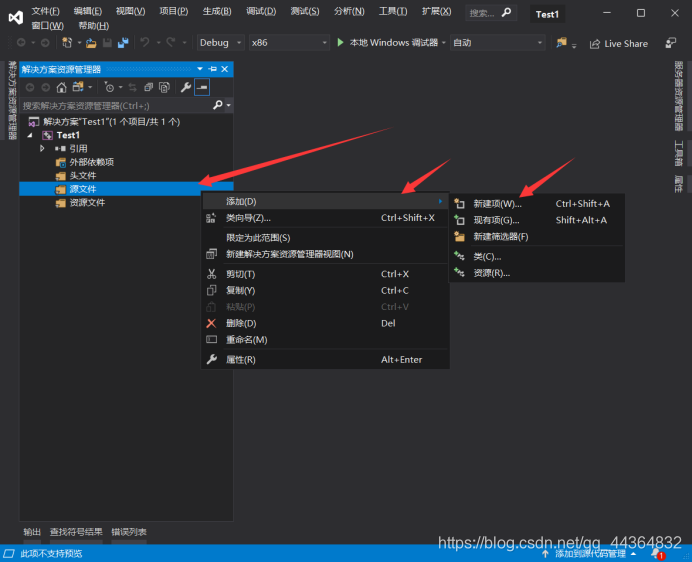
Task: Open the Solution Explorer window options dropdown
Action: tap(199, 69)
